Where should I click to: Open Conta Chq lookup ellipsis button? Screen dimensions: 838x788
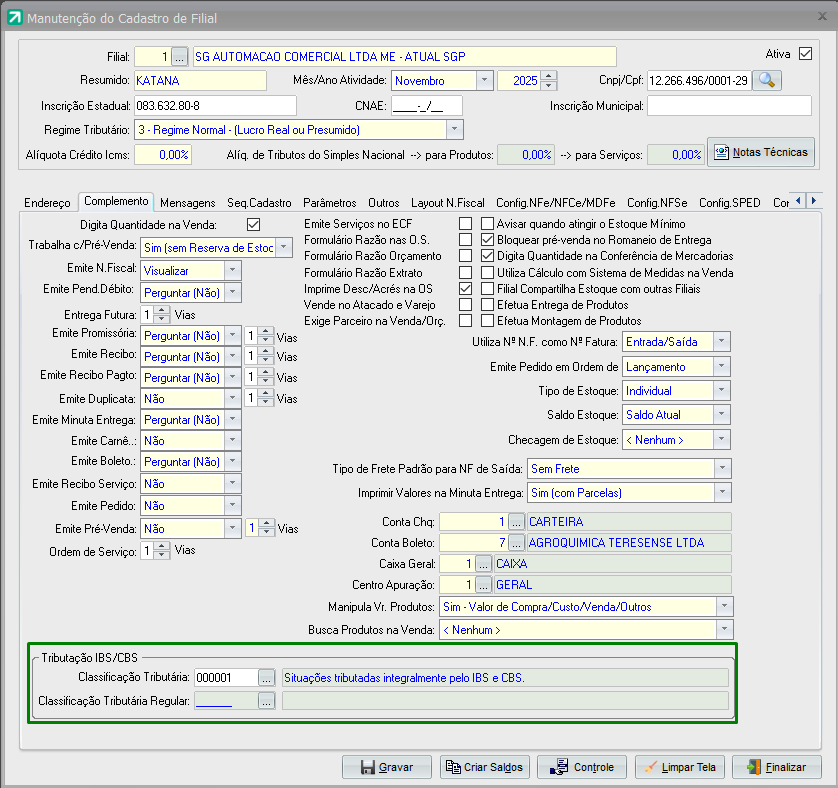click(x=516, y=522)
